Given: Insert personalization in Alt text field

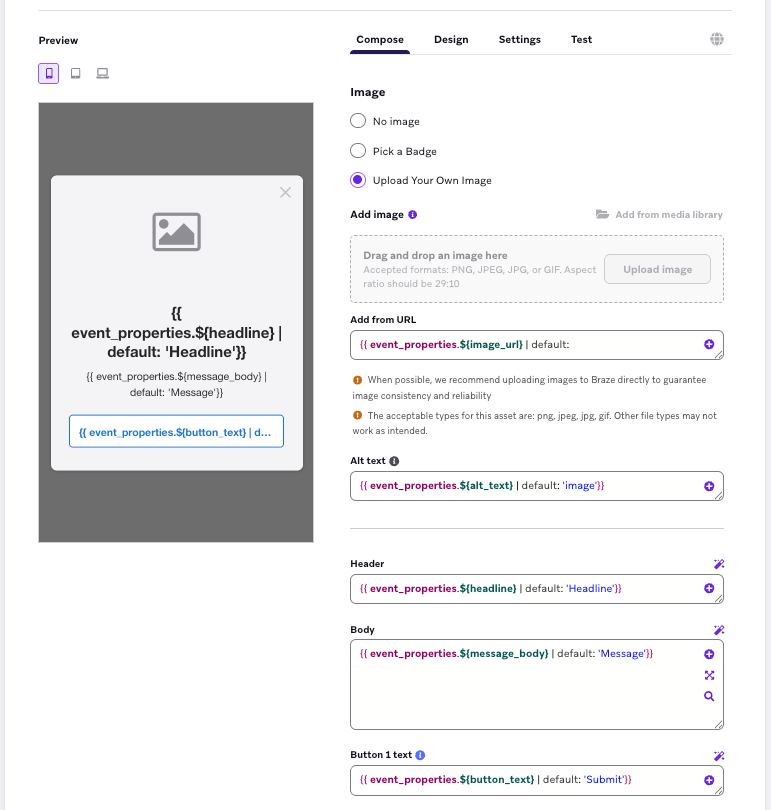Looking at the screenshot, I should point(709,486).
